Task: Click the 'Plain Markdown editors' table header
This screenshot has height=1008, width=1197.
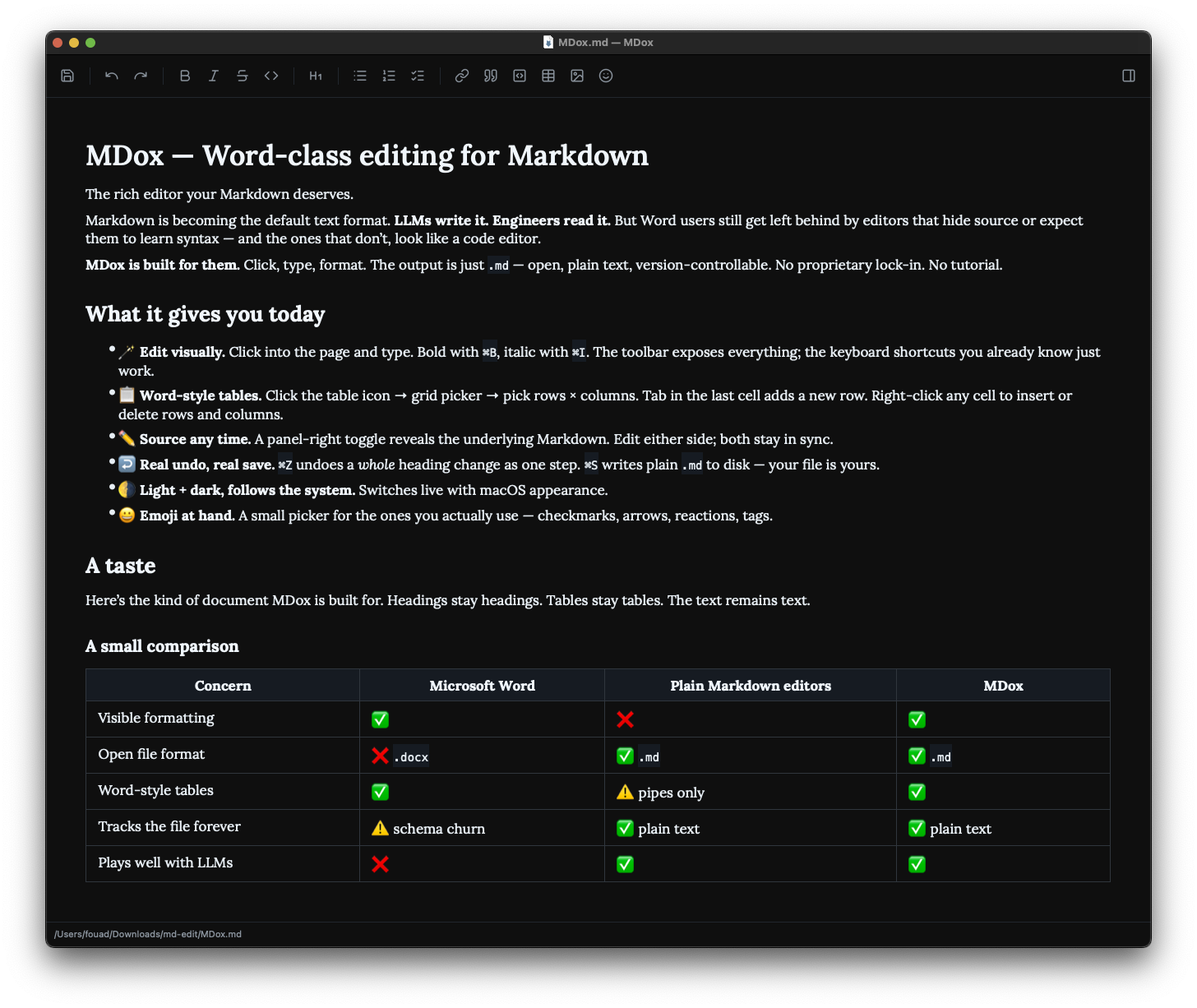Action: click(x=751, y=686)
